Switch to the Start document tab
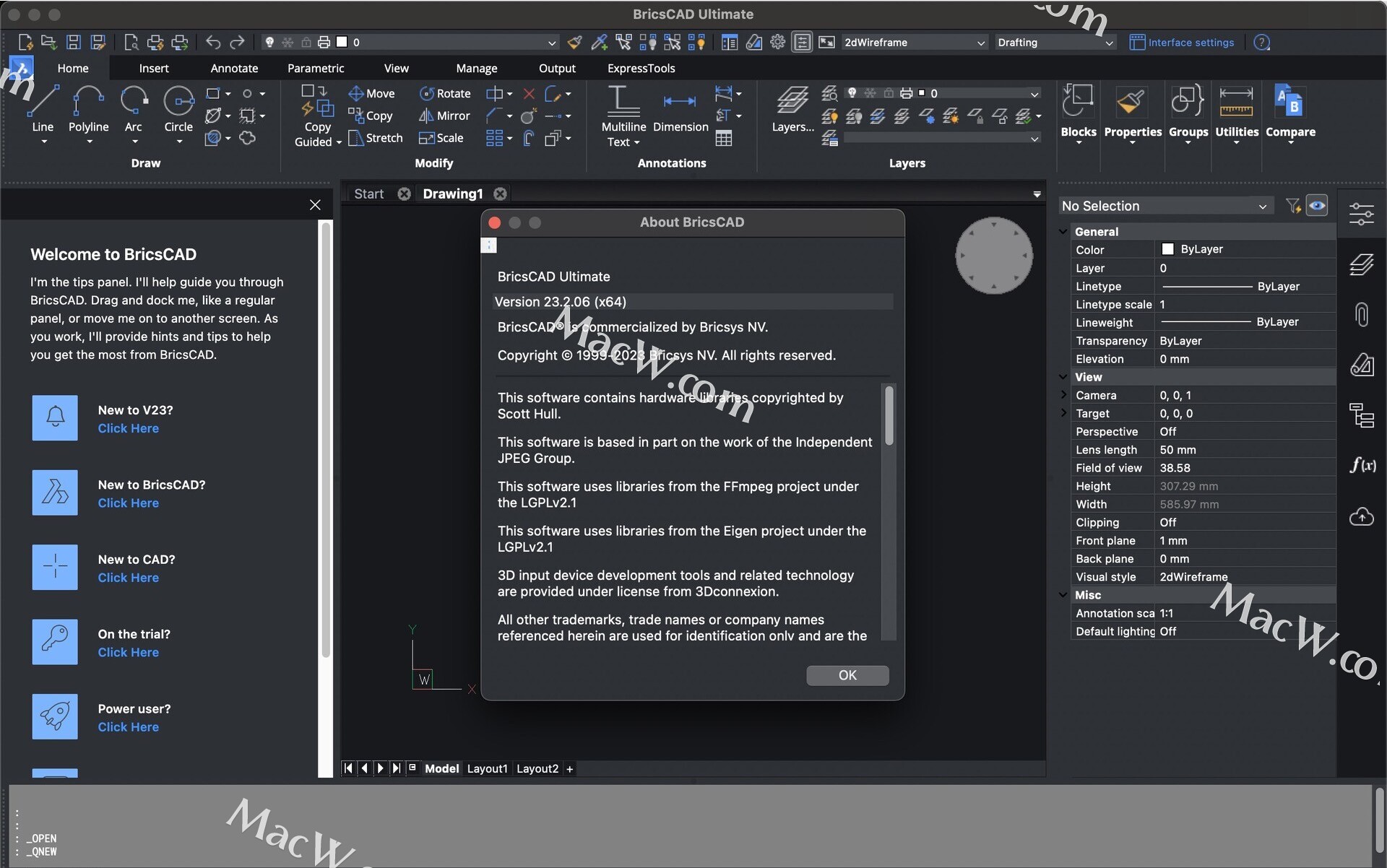The height and width of the screenshot is (868, 1387). click(x=368, y=194)
